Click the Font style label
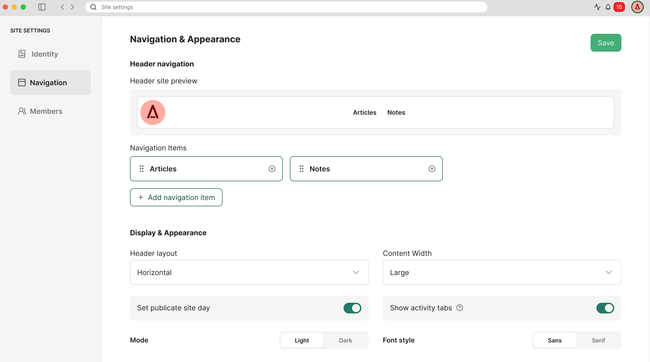Screen dimensions: 650x362 point(398,340)
